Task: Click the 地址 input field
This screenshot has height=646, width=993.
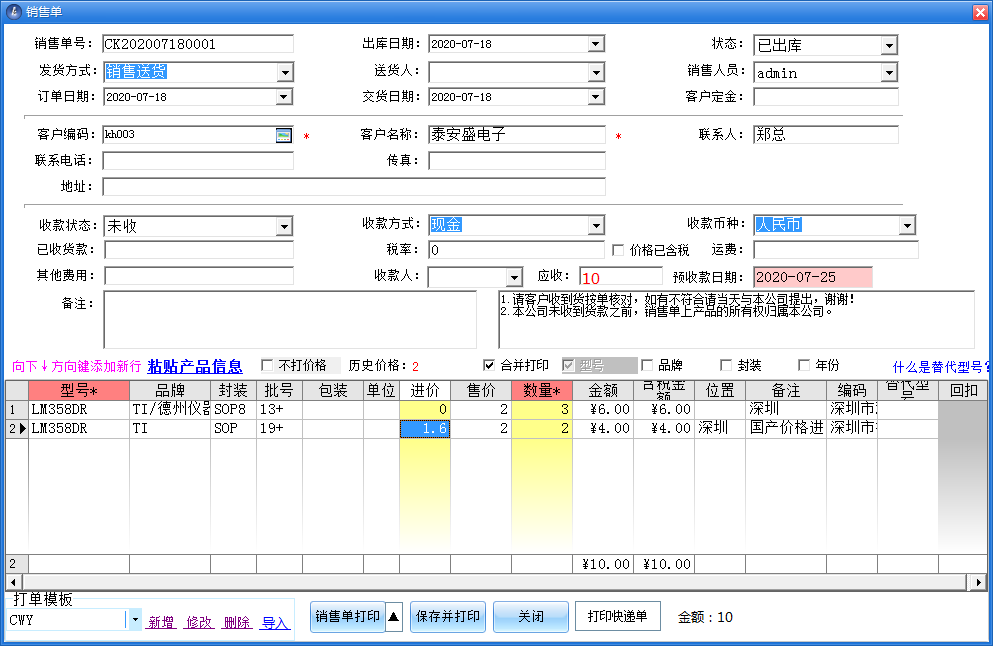Action: [354, 187]
